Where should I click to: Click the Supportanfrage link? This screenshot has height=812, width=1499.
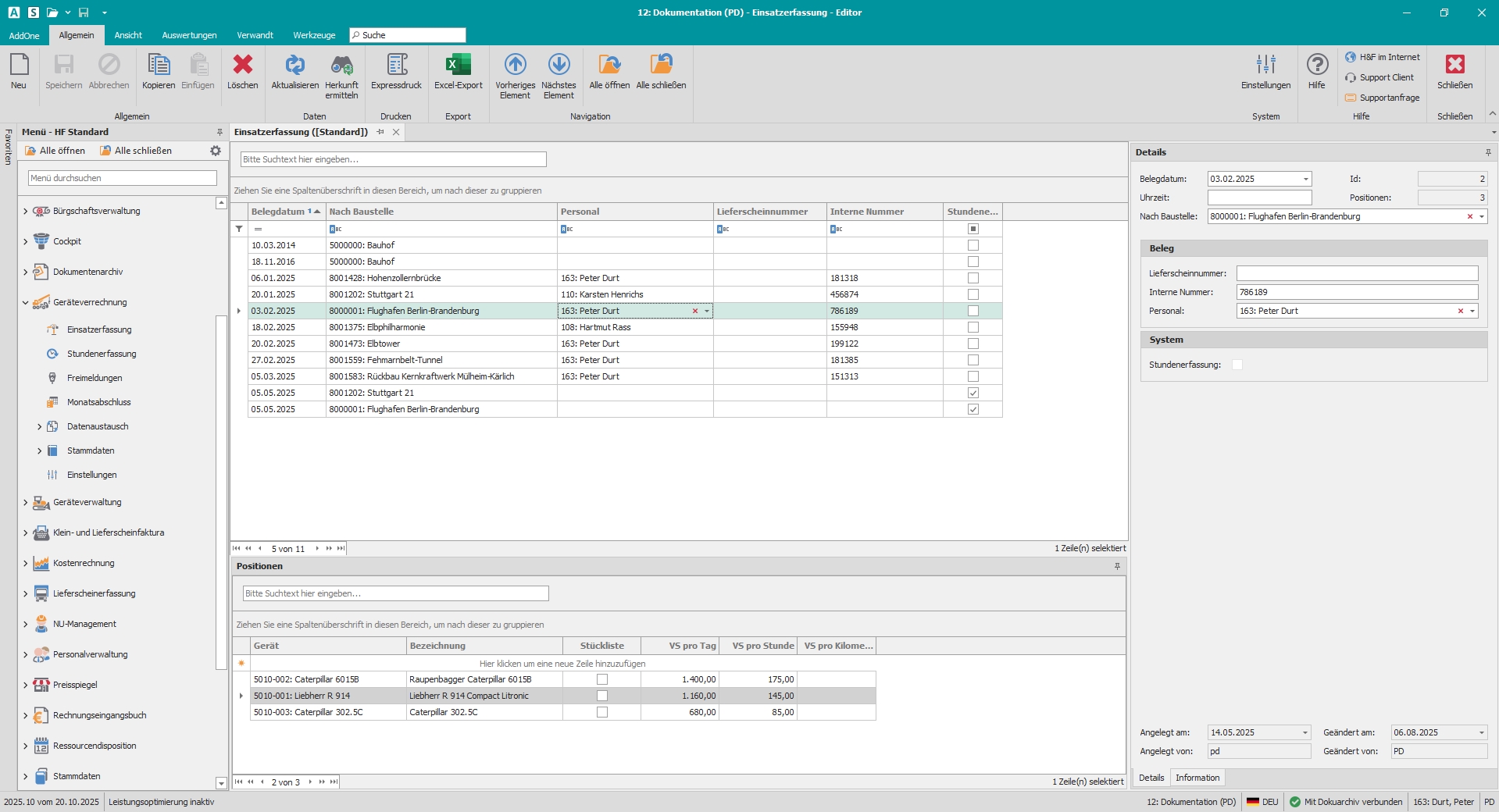click(1389, 98)
